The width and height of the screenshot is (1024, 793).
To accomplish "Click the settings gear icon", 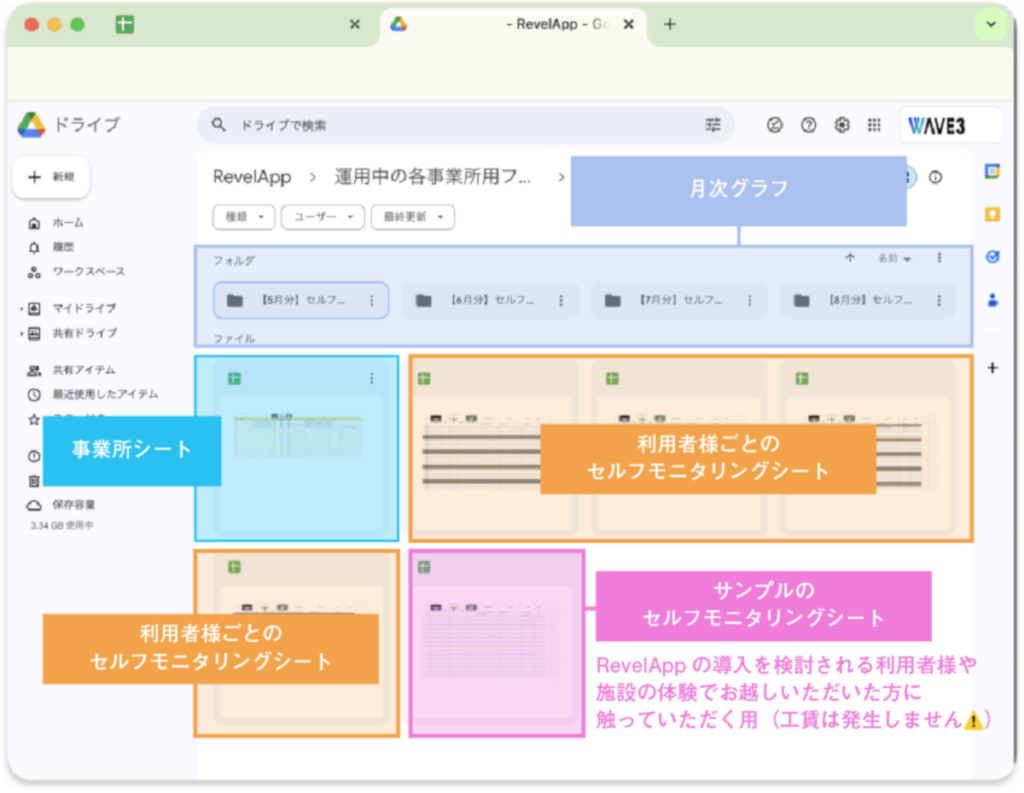I will (842, 125).
